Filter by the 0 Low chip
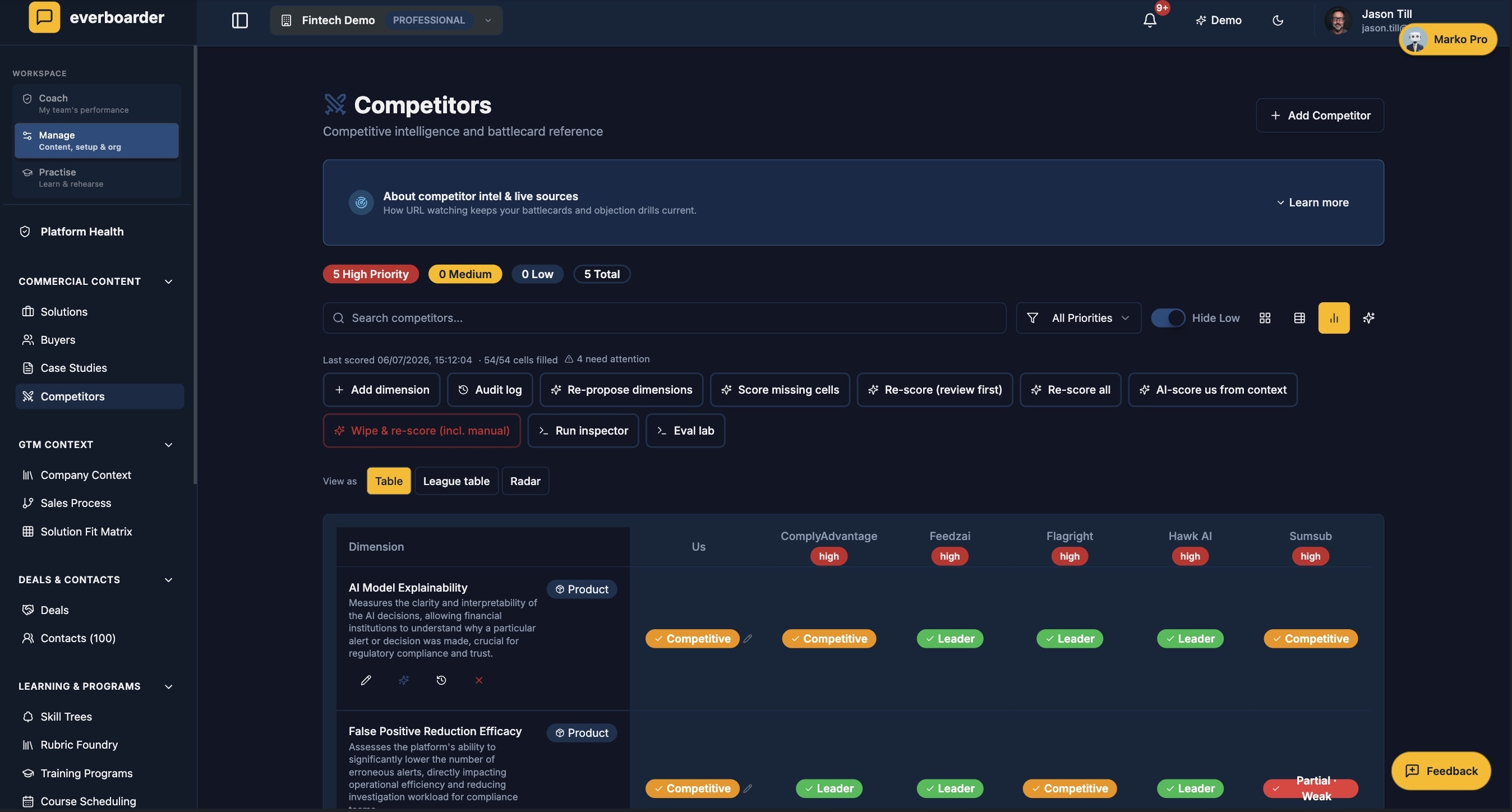This screenshot has width=1512, height=812. tap(537, 274)
